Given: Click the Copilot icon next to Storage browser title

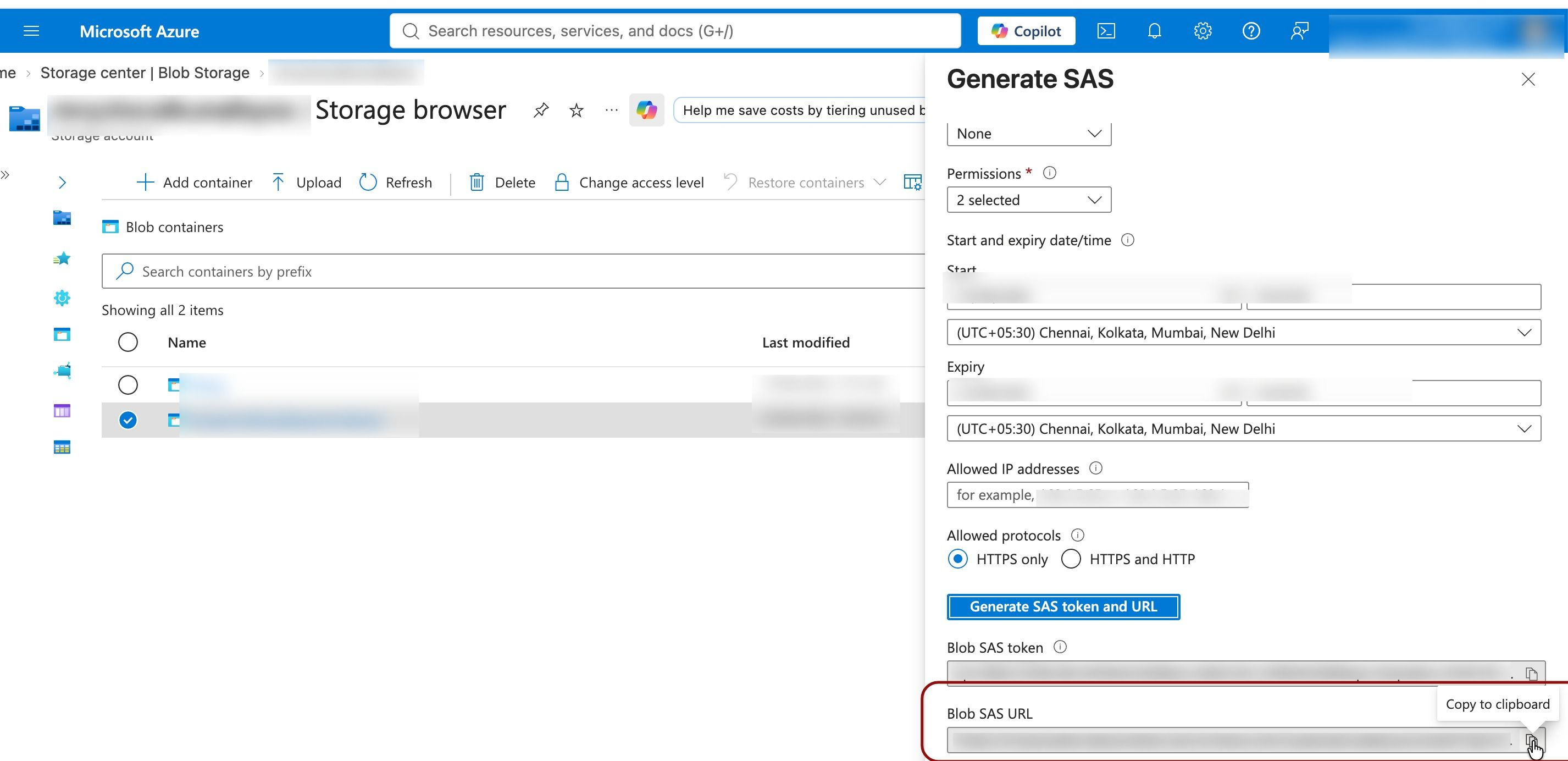Looking at the screenshot, I should [646, 110].
